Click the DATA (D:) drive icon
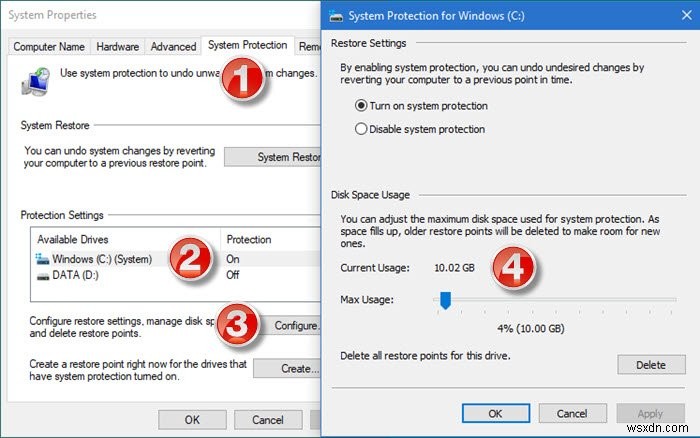Viewport: 700px width, 438px height. coord(43,274)
